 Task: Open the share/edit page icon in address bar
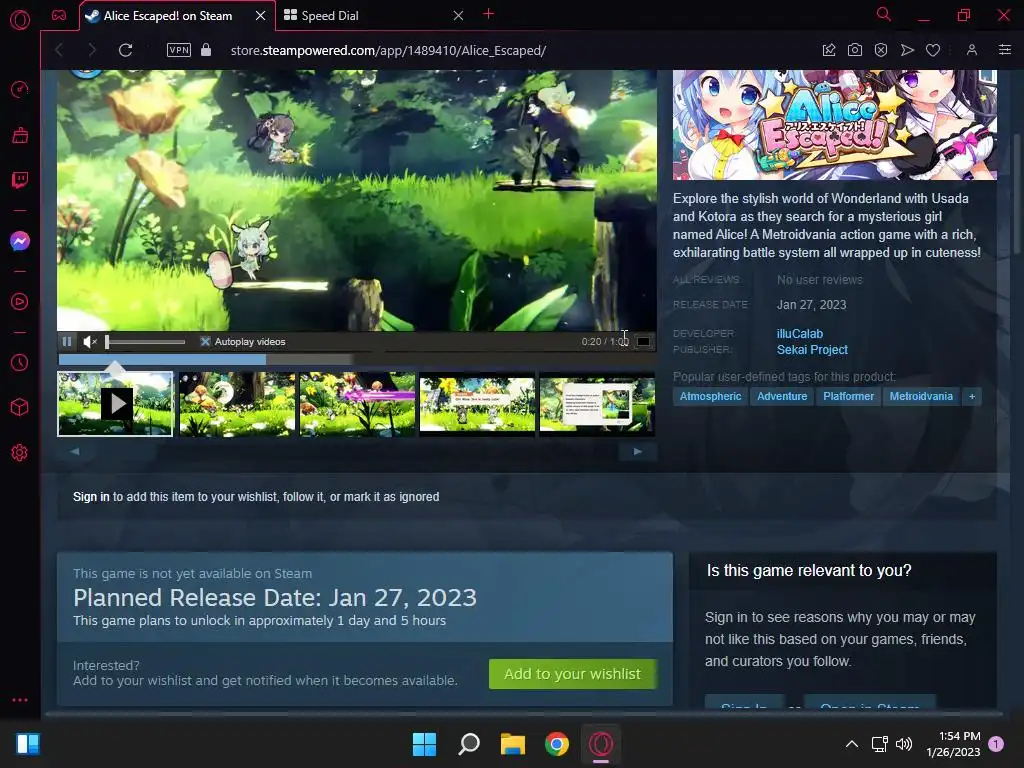pyautogui.click(x=829, y=50)
